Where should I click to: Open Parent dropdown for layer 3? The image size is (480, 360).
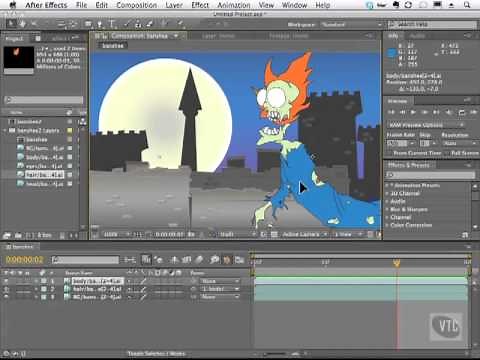tap(220, 297)
